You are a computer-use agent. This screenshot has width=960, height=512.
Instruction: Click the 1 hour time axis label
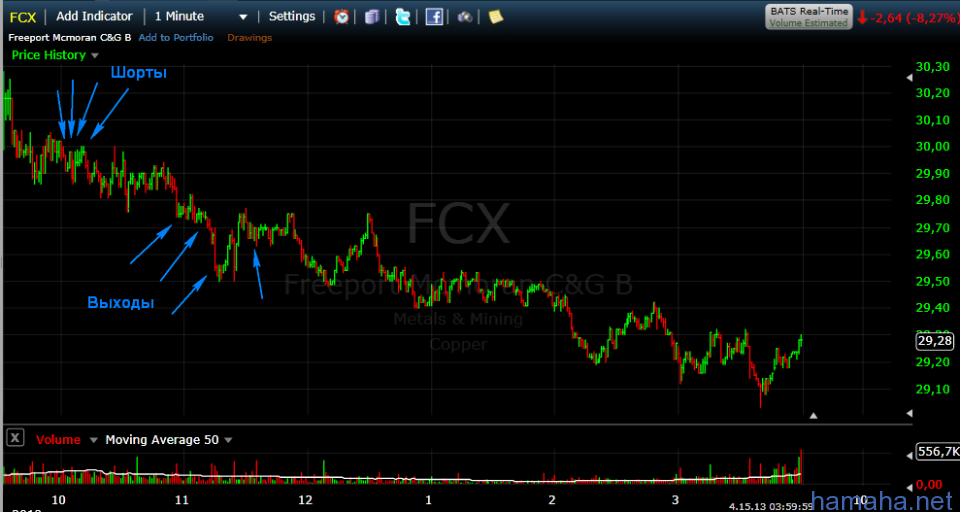pos(429,499)
